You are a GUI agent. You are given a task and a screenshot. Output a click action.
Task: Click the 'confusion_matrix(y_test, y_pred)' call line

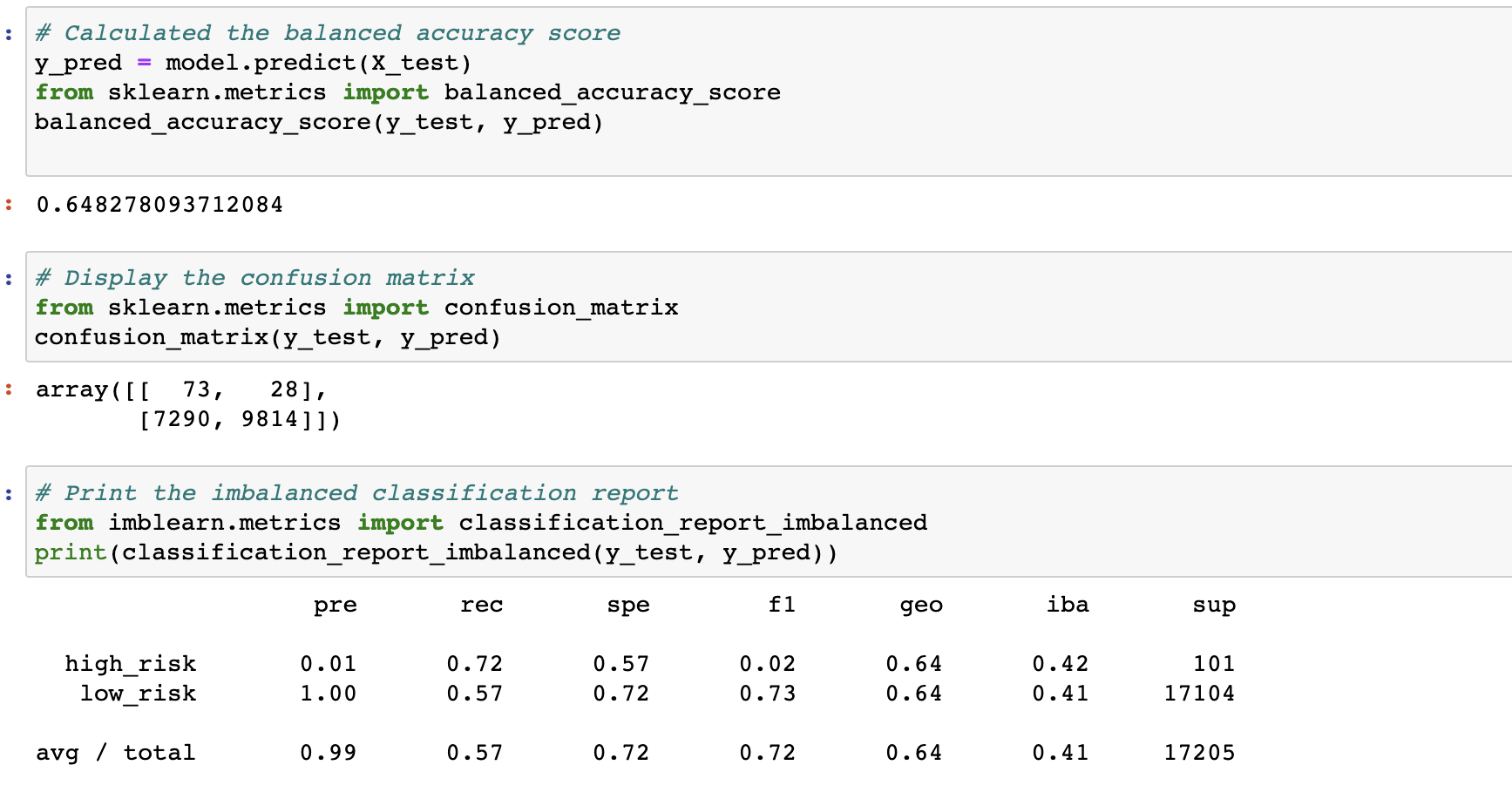pyautogui.click(x=268, y=337)
